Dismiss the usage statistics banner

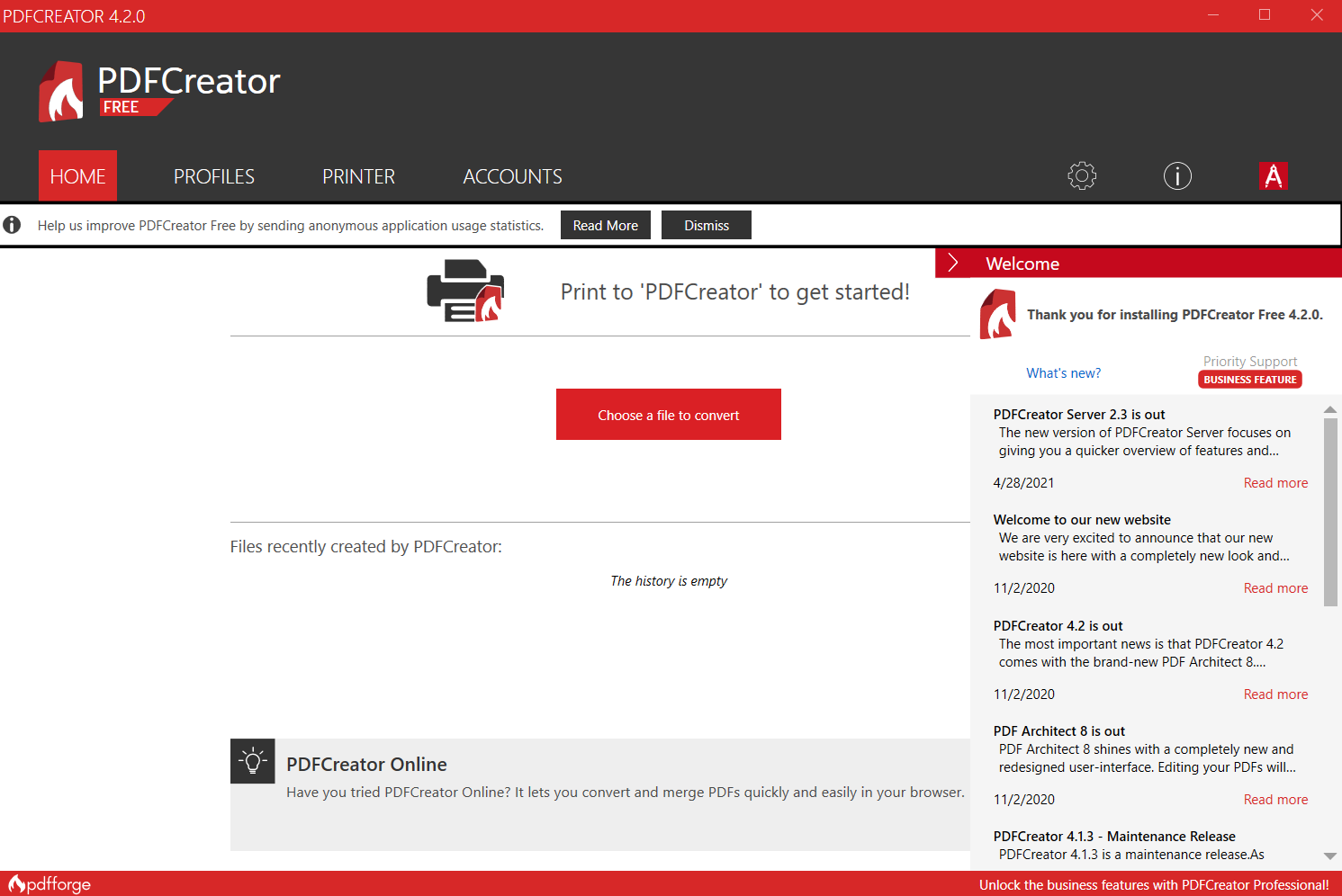click(x=707, y=225)
